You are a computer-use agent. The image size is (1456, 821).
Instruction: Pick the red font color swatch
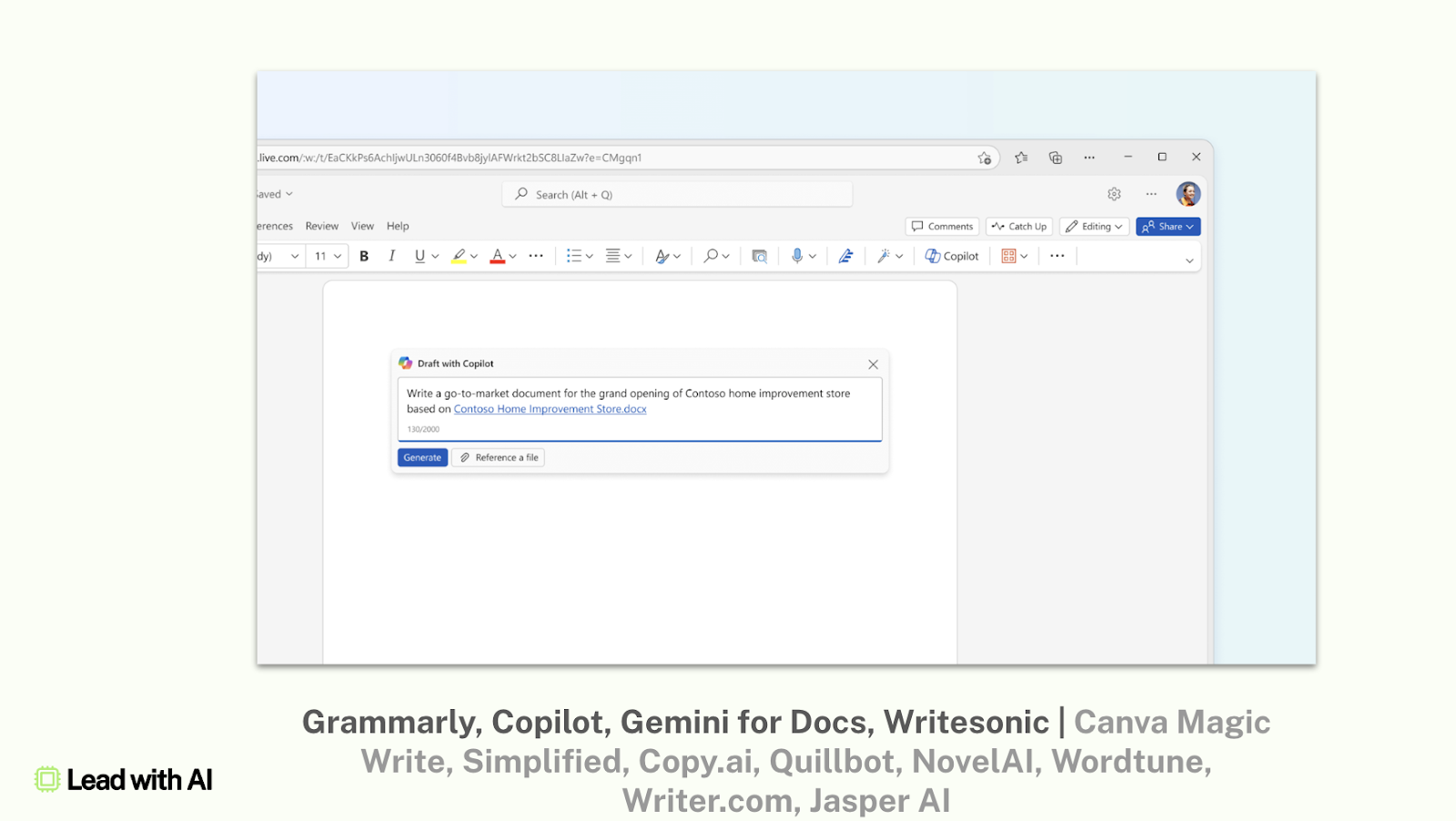tap(498, 257)
